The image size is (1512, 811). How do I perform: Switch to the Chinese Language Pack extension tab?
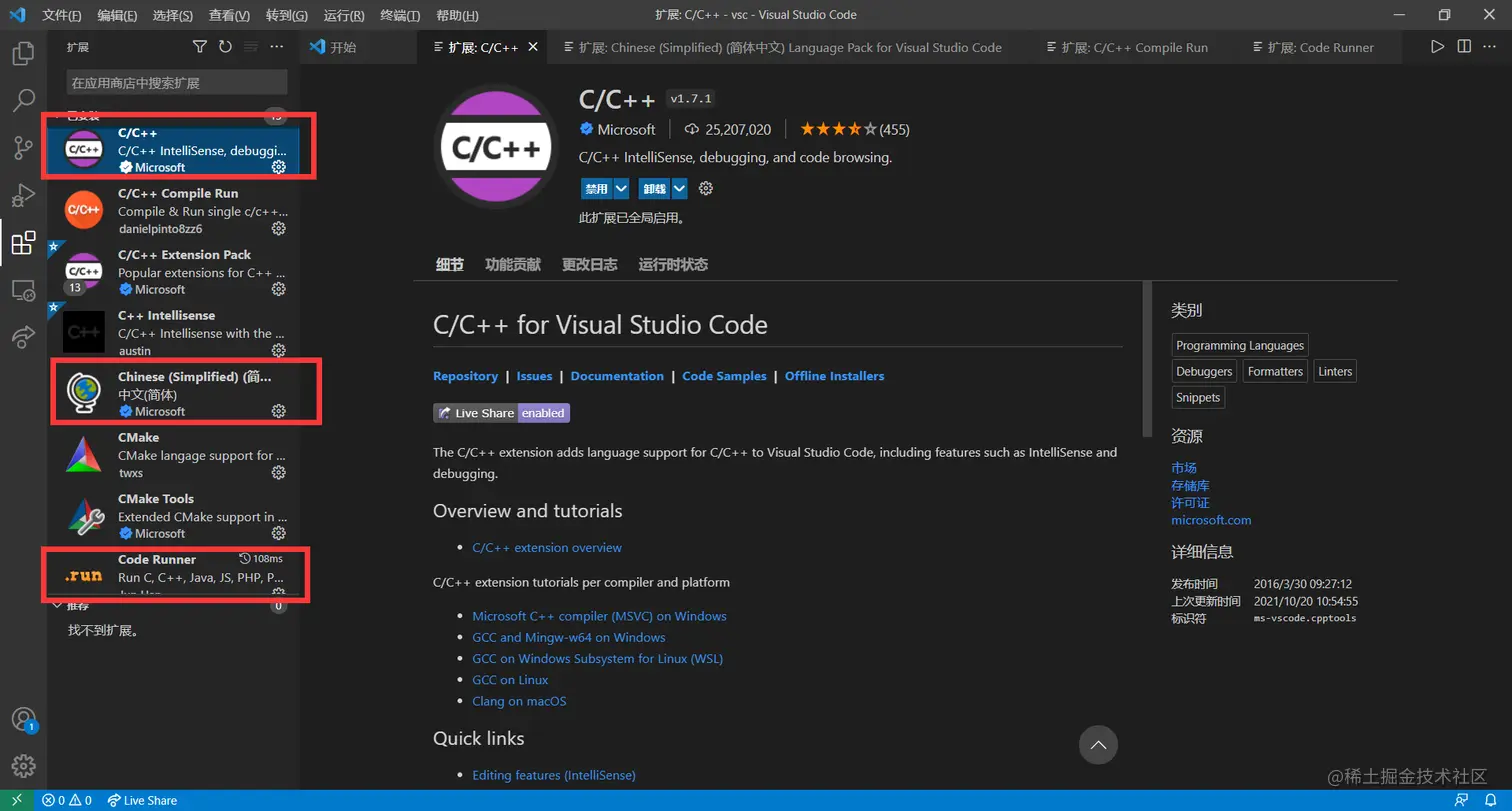pyautogui.click(x=788, y=47)
